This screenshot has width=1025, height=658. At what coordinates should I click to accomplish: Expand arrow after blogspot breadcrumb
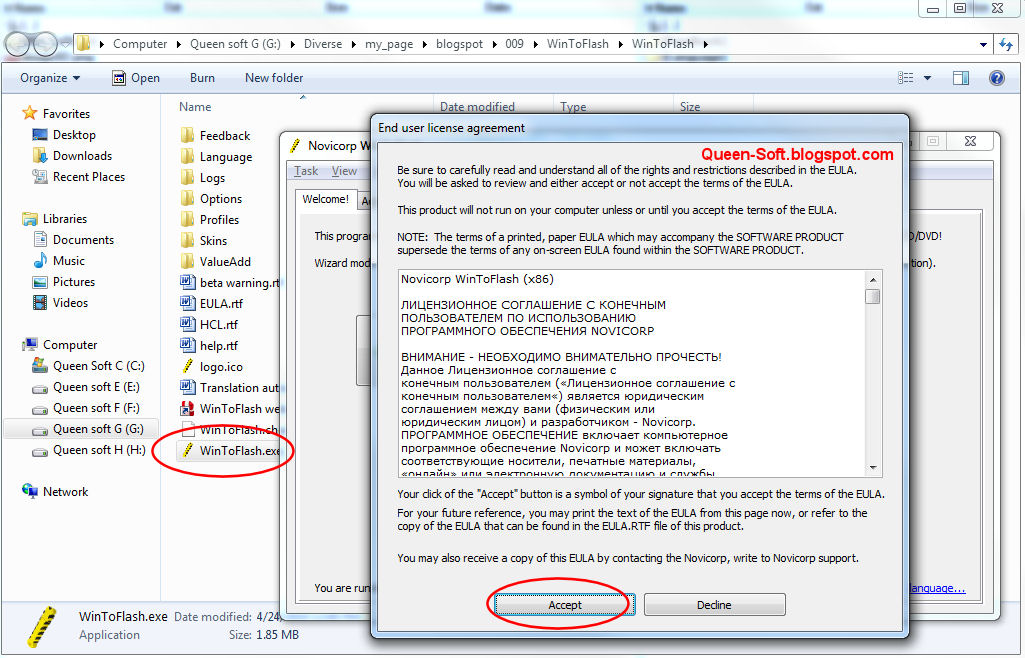(494, 44)
